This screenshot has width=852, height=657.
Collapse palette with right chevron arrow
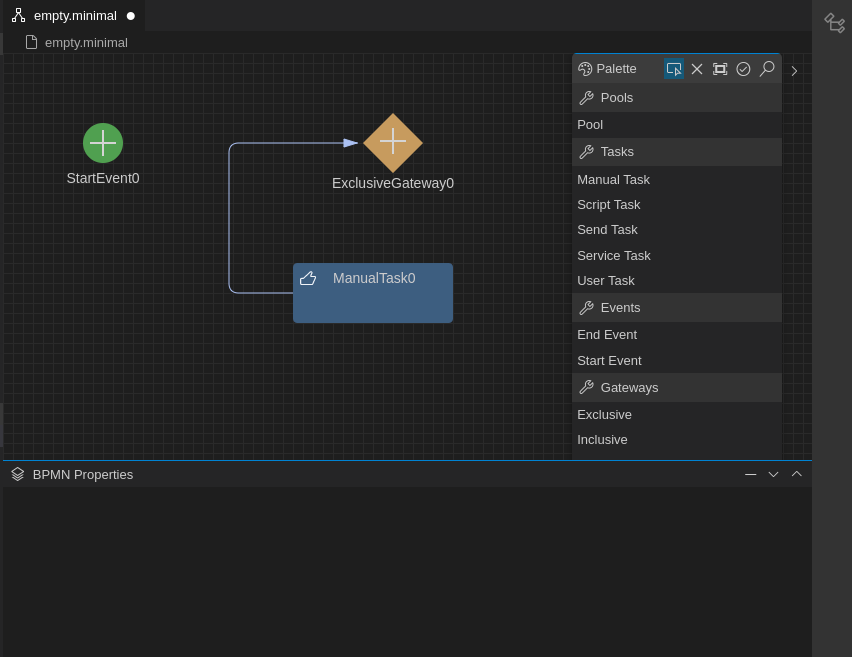click(x=794, y=71)
